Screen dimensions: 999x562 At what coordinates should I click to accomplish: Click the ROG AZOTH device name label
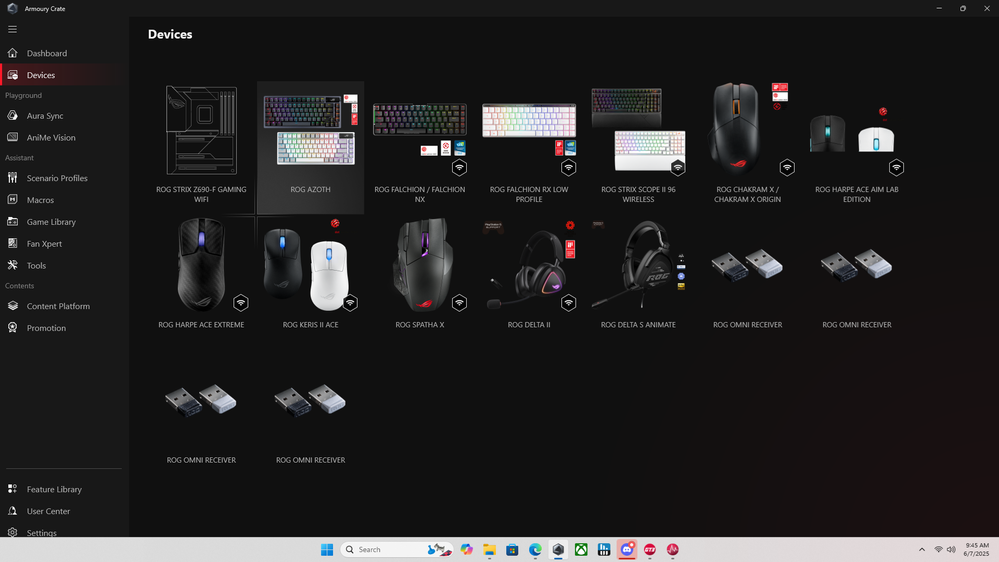coord(310,189)
